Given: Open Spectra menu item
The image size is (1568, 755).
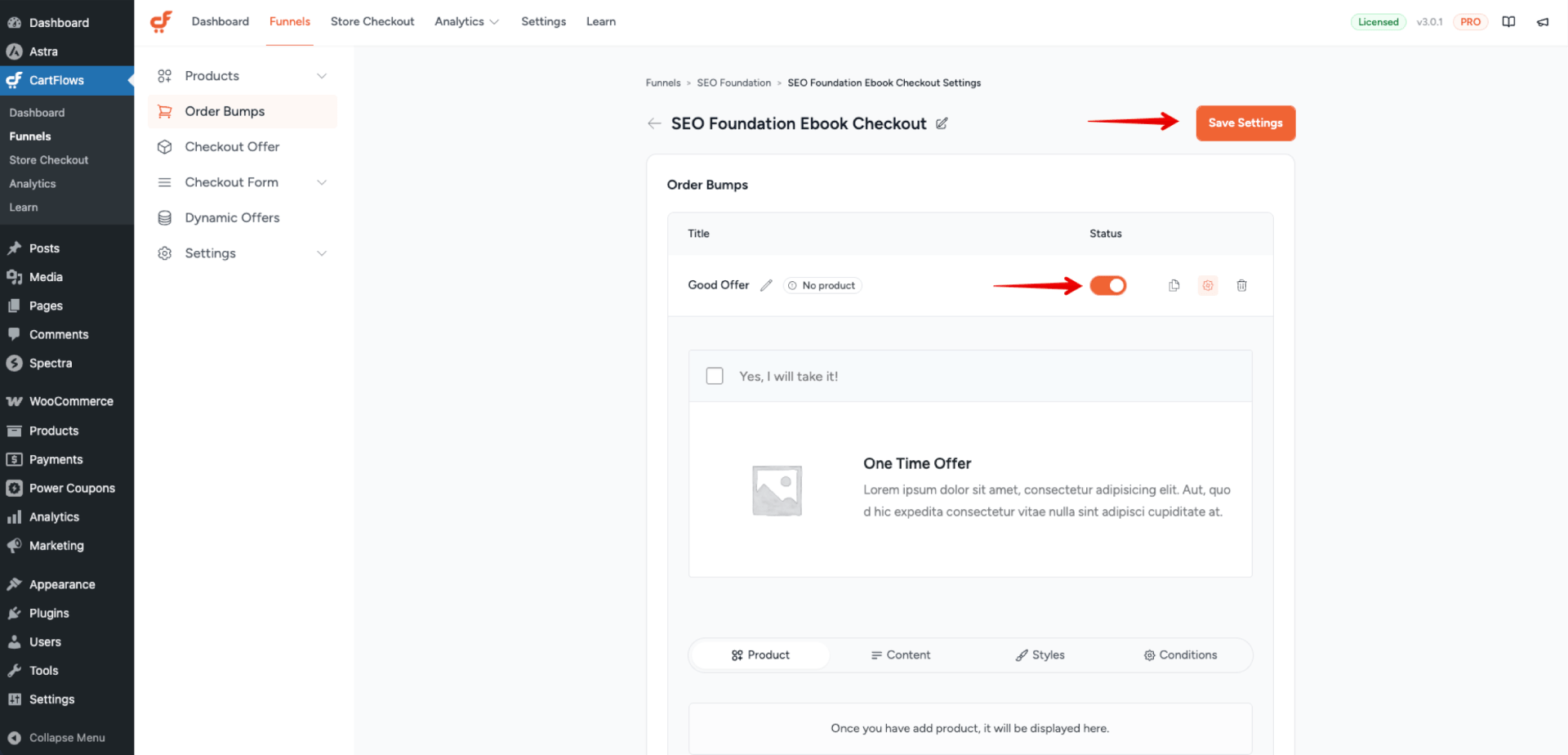Looking at the screenshot, I should click(67, 363).
